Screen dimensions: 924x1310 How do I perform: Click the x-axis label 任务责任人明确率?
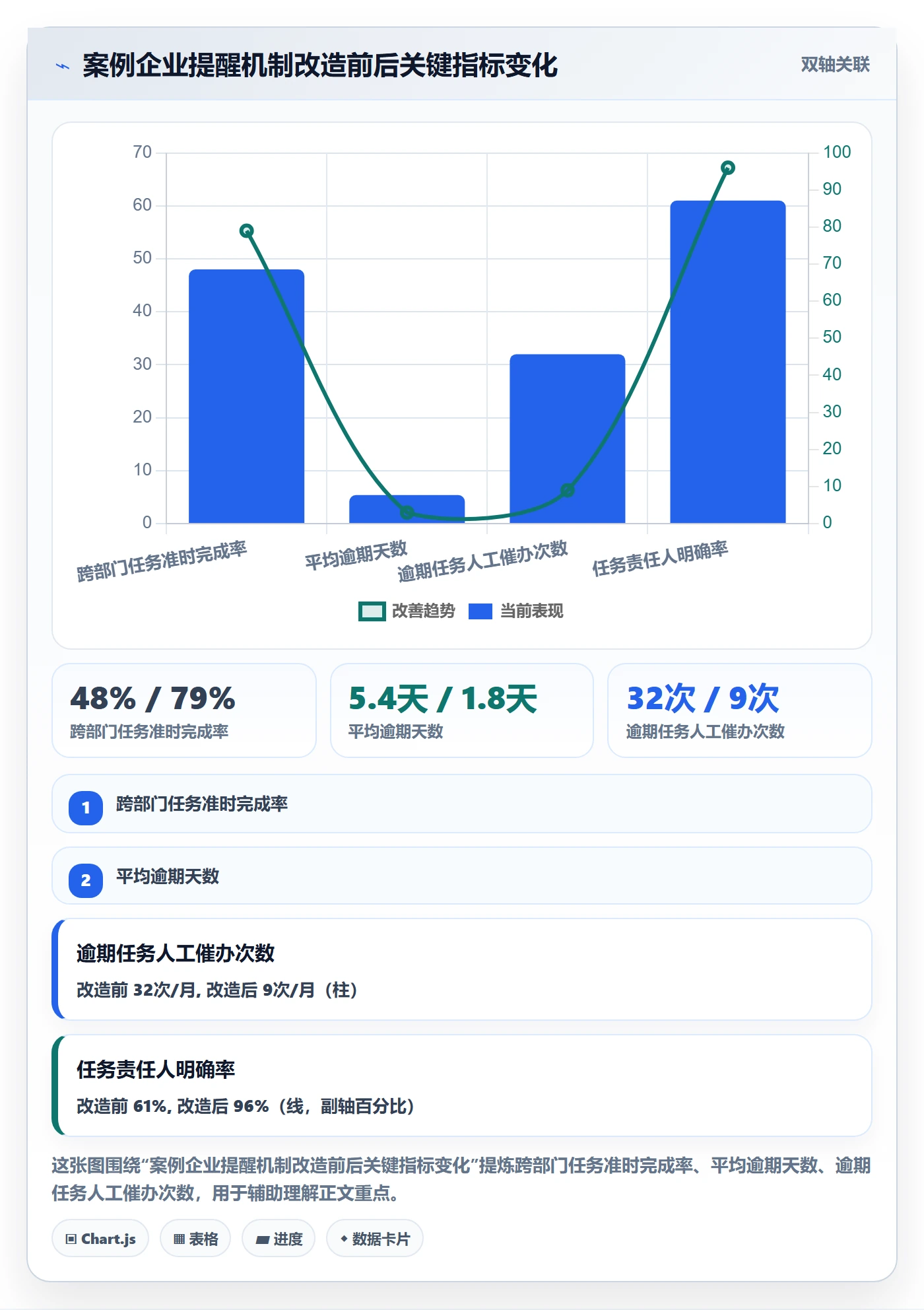pyautogui.click(x=659, y=559)
